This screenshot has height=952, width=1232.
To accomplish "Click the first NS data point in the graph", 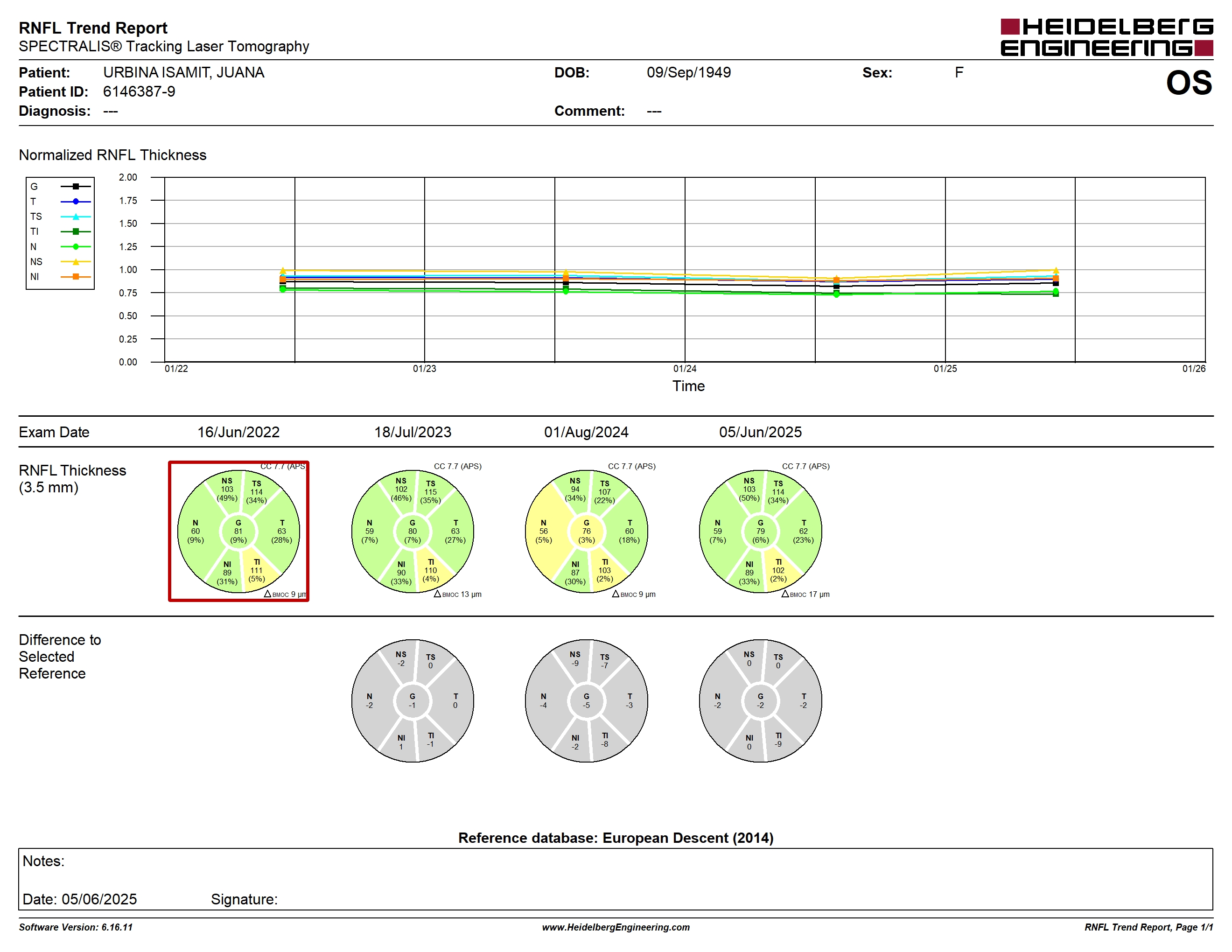I will 283,271.
